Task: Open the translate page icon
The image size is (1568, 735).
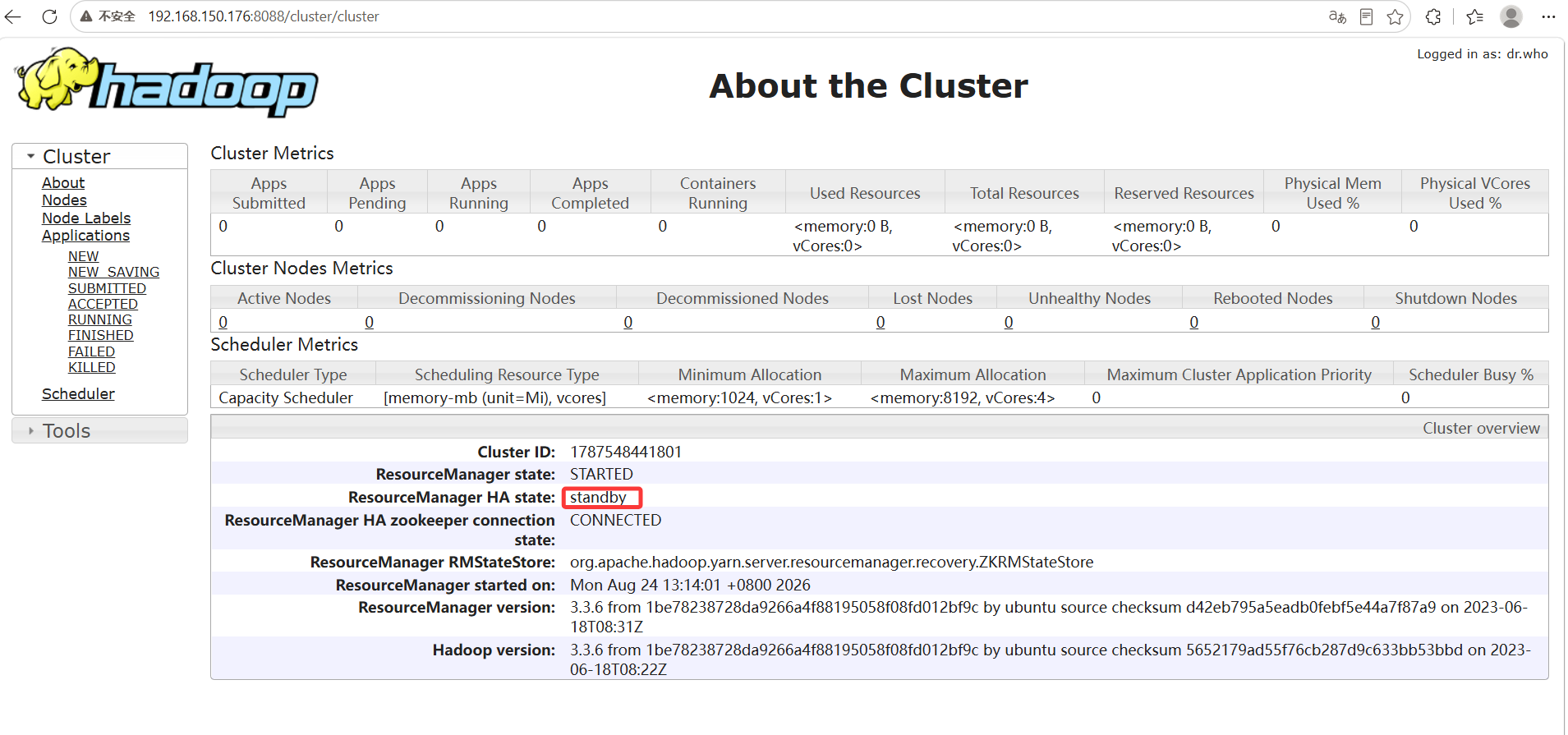Action: point(1337,16)
